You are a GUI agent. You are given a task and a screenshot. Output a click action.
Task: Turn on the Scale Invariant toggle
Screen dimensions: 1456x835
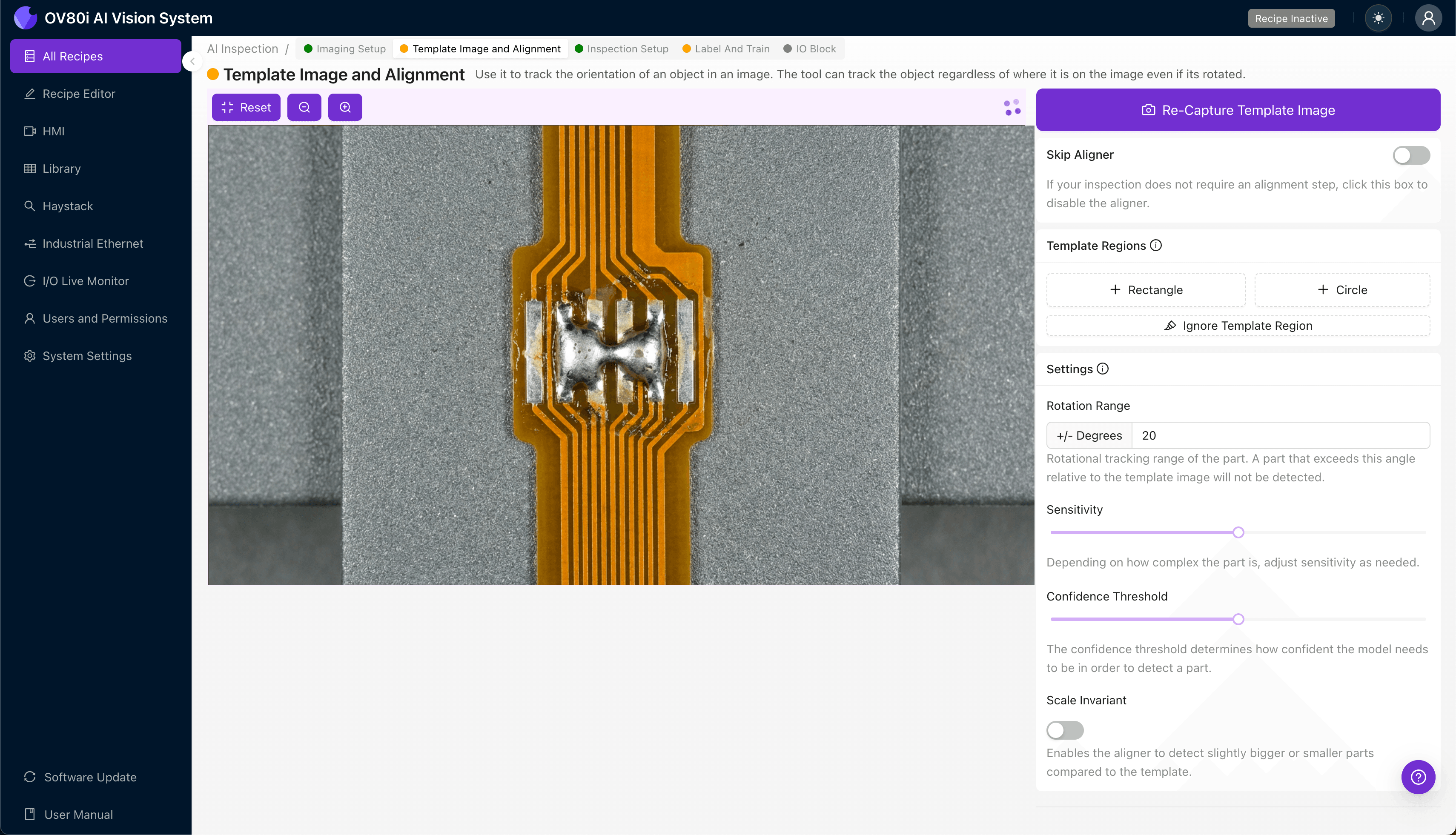[1065, 730]
